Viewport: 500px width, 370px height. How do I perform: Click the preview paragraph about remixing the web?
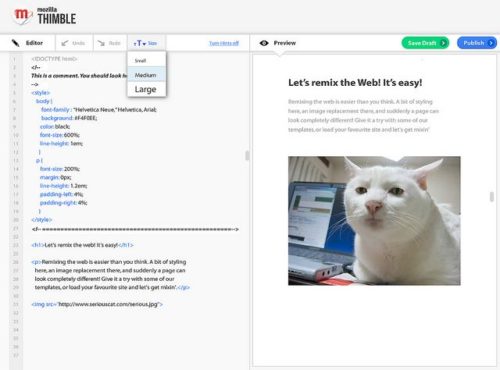pyautogui.click(x=363, y=115)
